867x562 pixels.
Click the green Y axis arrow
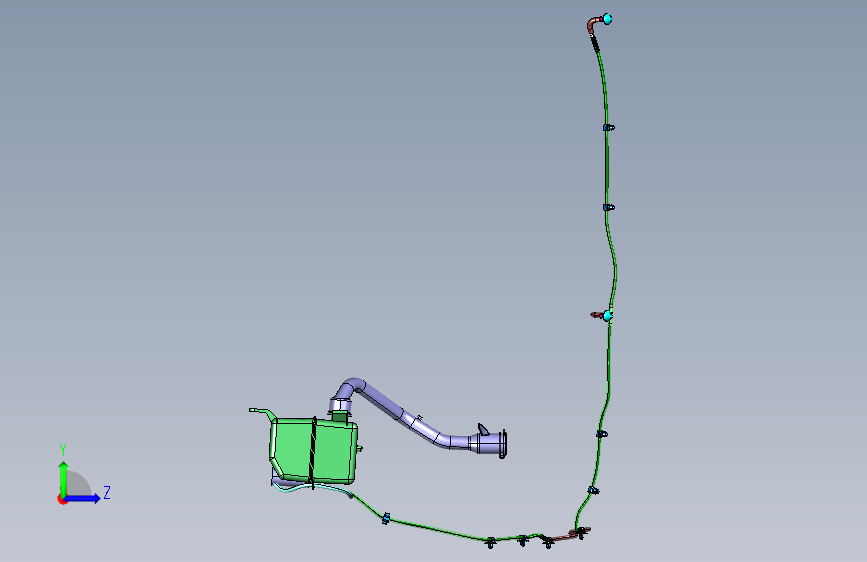pos(64,479)
